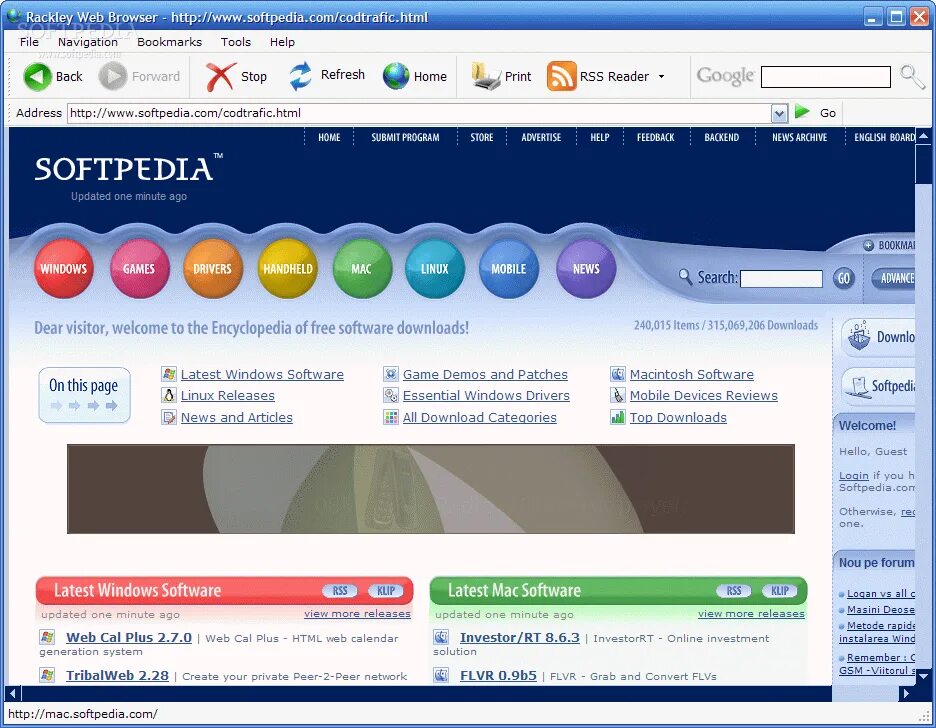Click the red X Stop icon
Image resolution: width=936 pixels, height=728 pixels.
pos(220,77)
